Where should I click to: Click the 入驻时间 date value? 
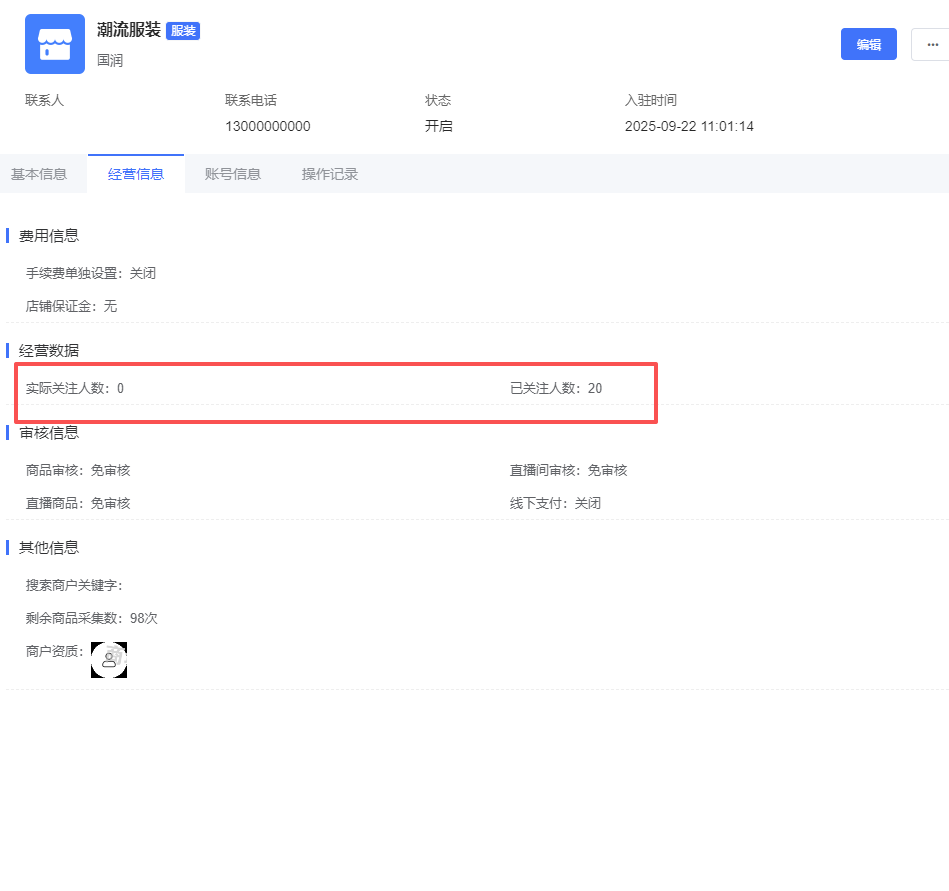point(689,127)
